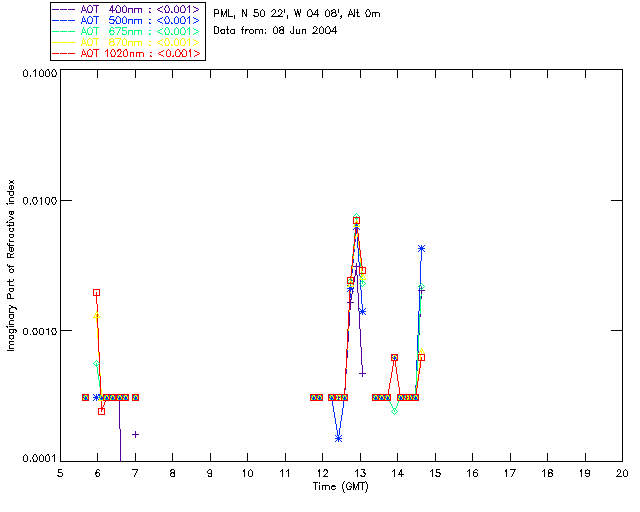Click the 'Data from: 08 Jun 2004' text

click(275, 31)
